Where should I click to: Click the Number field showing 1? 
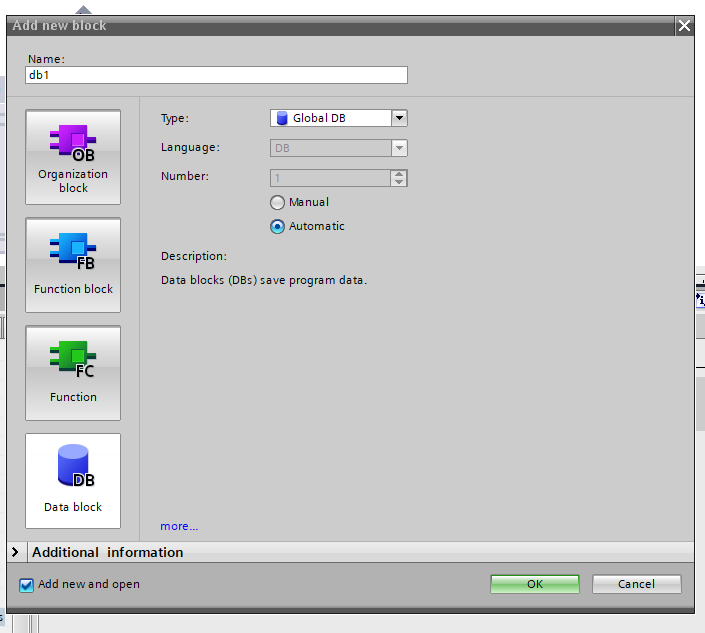[x=330, y=178]
